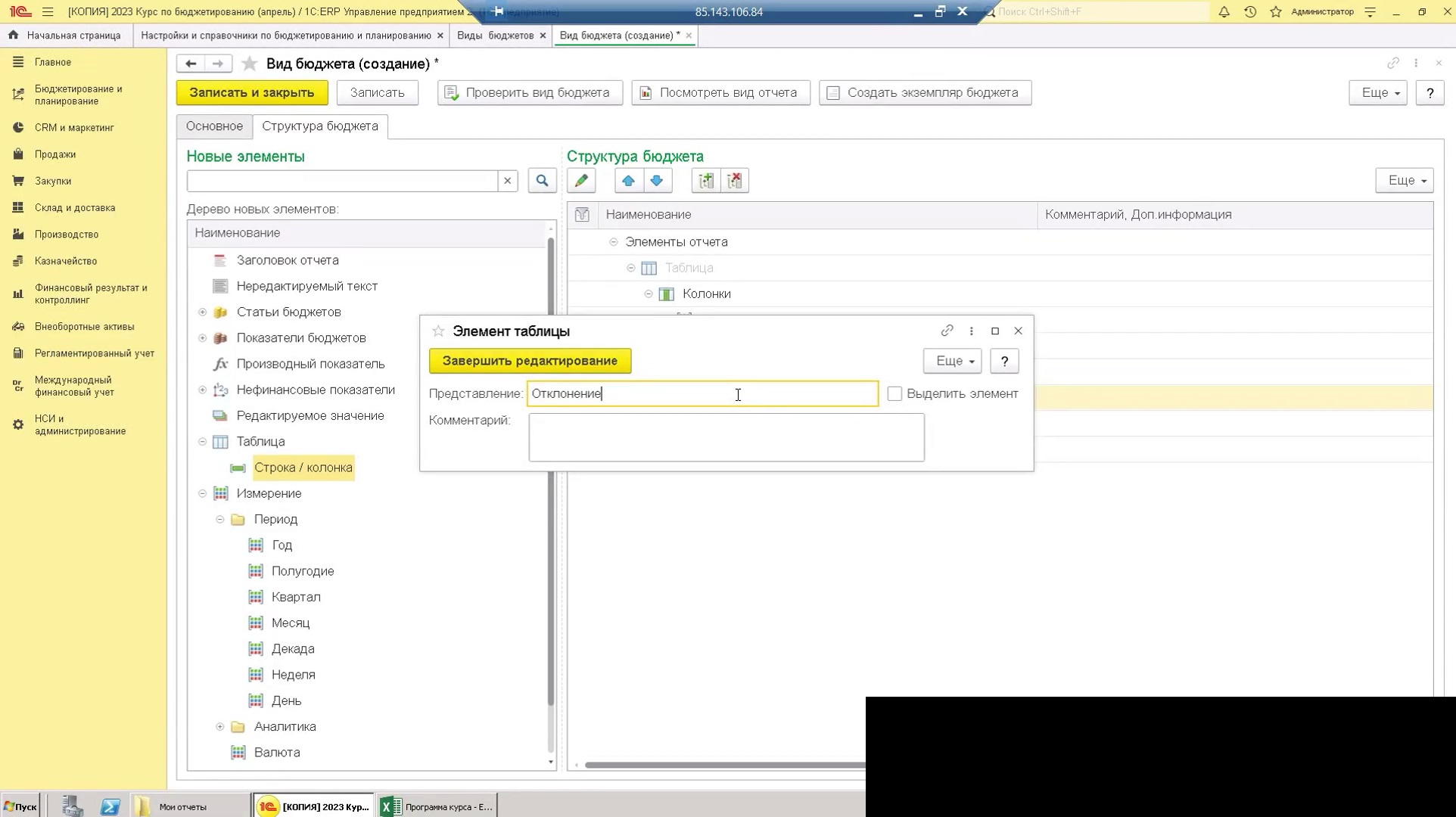Navigate forward with right arrow button
The image size is (1456, 817).
click(218, 64)
